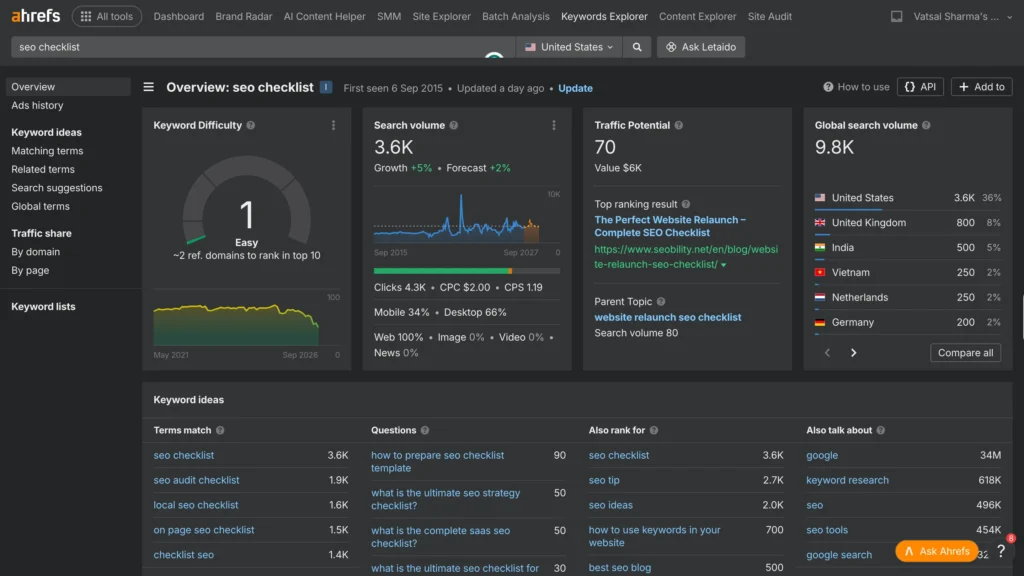Select Matching terms in sidebar

(47, 151)
